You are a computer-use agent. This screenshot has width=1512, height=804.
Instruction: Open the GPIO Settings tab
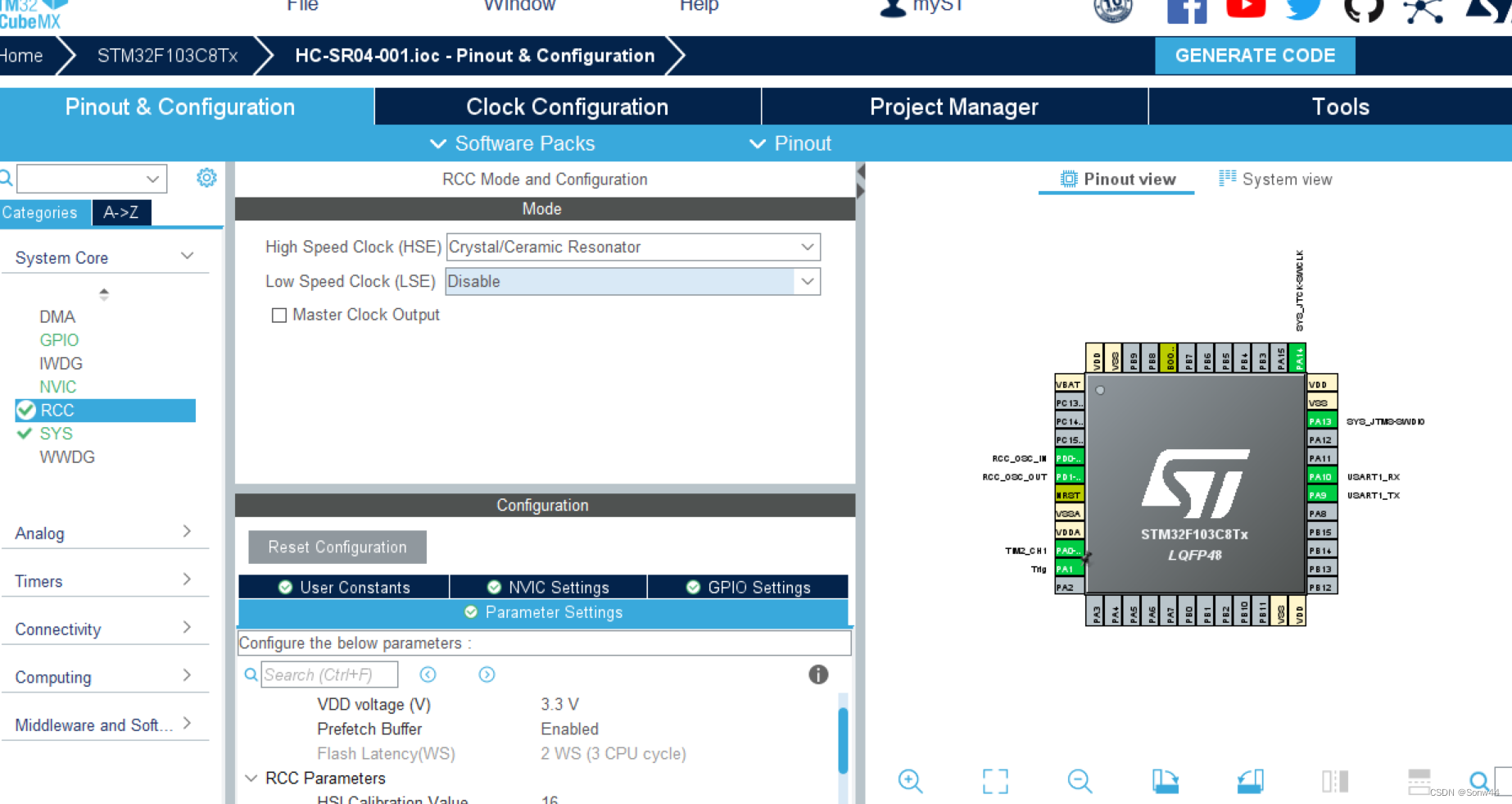tap(748, 587)
